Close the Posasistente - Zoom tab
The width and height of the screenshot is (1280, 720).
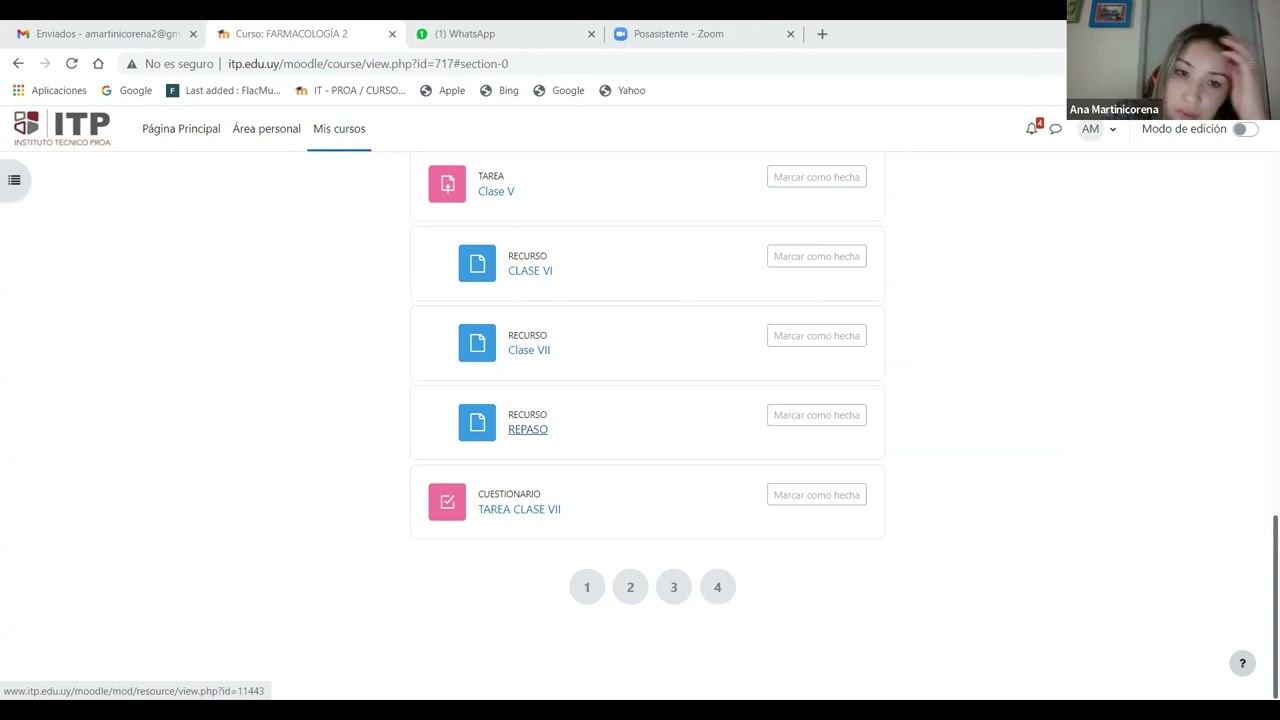[790, 34]
